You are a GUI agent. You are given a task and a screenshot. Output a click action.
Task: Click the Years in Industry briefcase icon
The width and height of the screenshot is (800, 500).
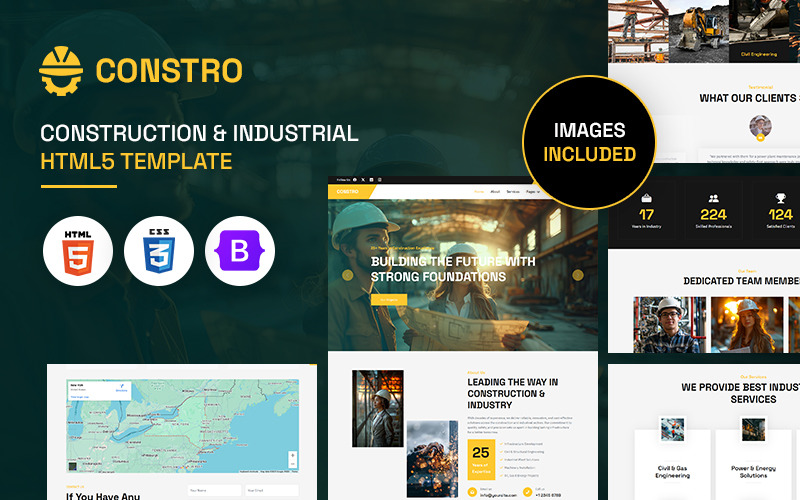(x=646, y=199)
